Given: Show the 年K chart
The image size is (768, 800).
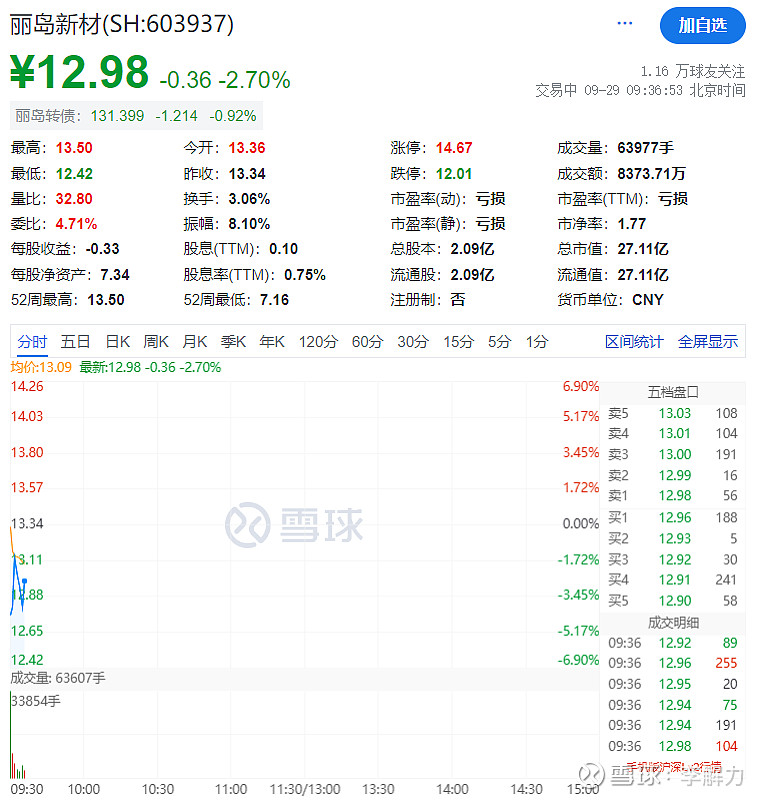Looking at the screenshot, I should click(272, 342).
